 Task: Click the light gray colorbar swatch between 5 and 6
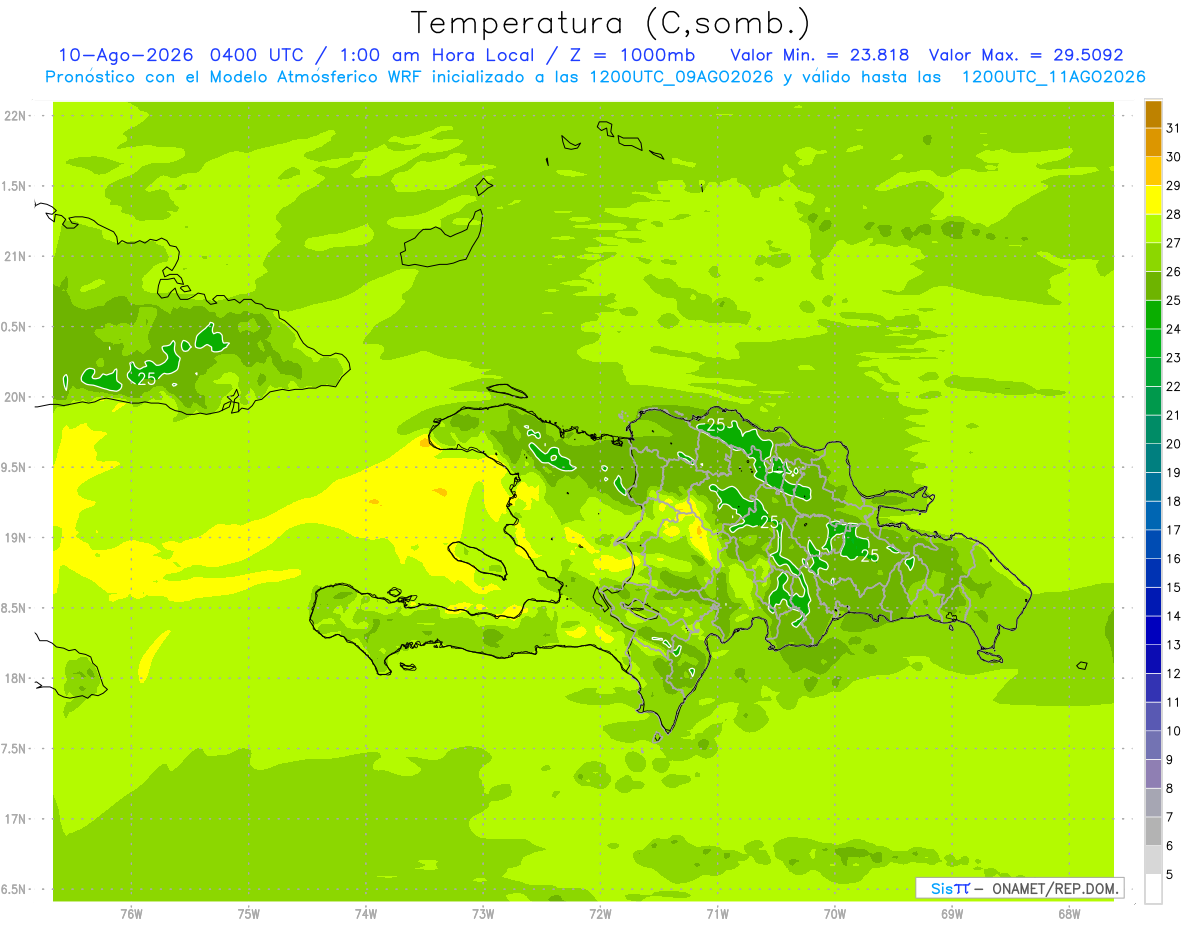pyautogui.click(x=1153, y=860)
